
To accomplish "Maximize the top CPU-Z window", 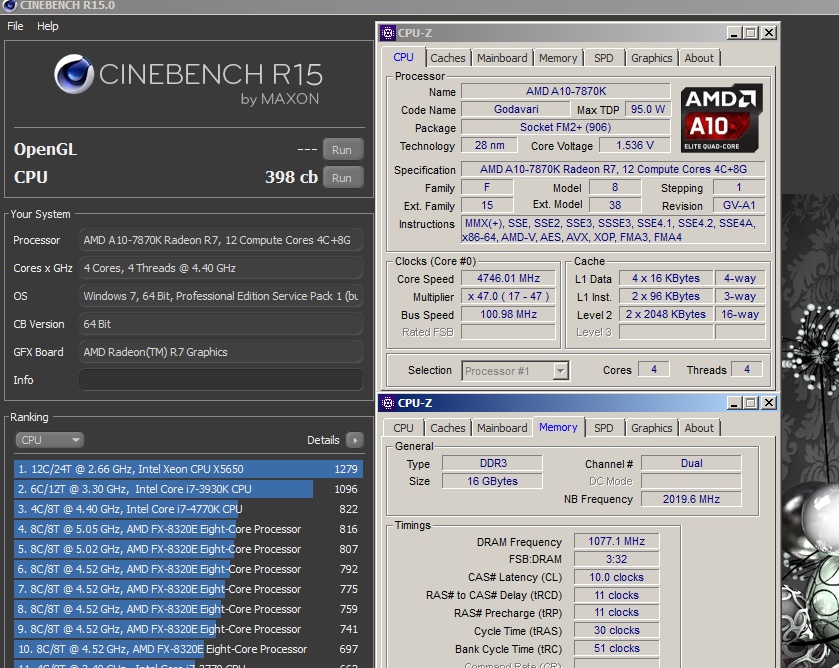I will coord(751,33).
